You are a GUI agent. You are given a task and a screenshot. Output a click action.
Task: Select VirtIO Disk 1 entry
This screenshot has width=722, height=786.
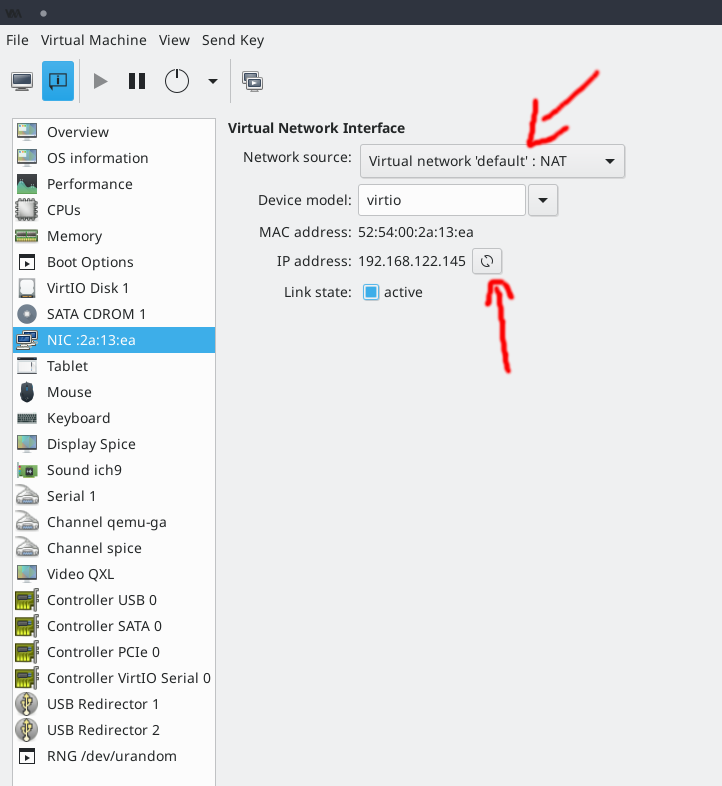[x=88, y=288]
